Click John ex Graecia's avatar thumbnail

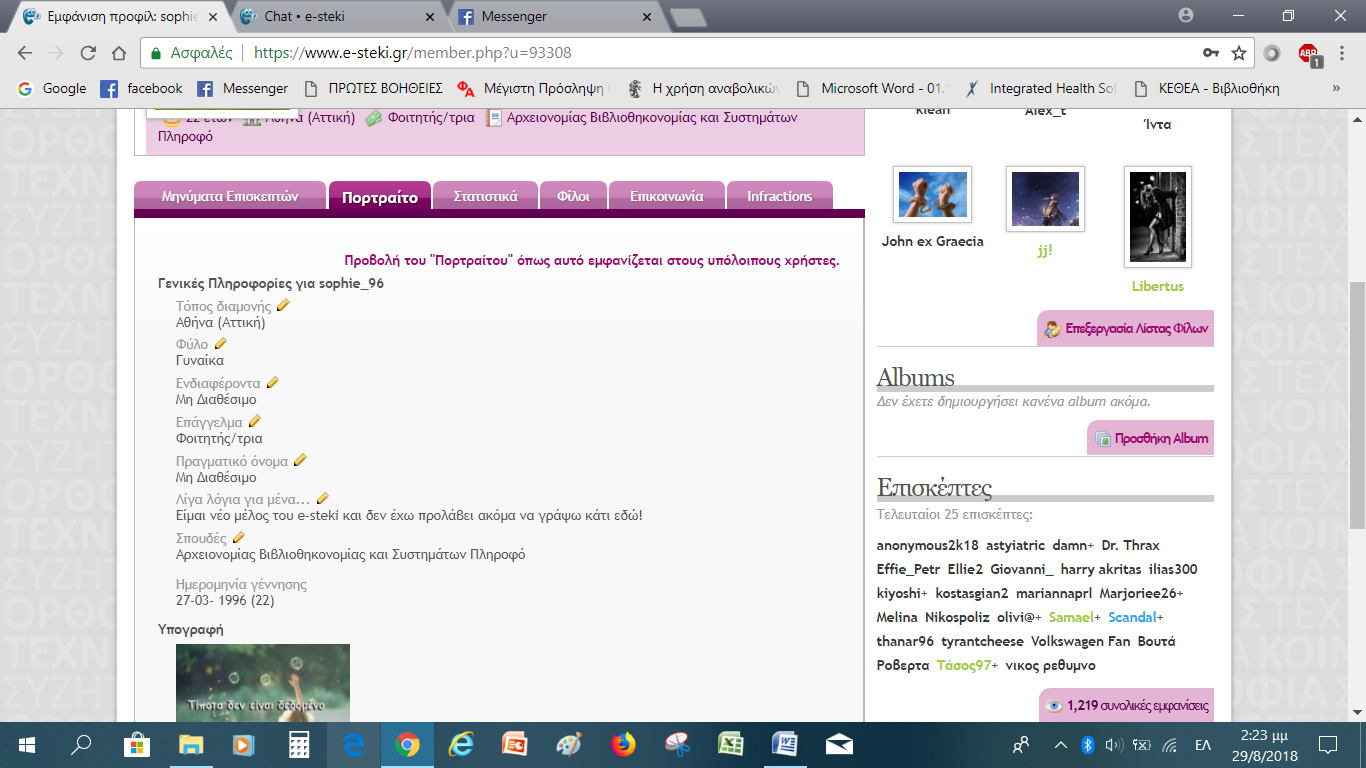tap(932, 195)
